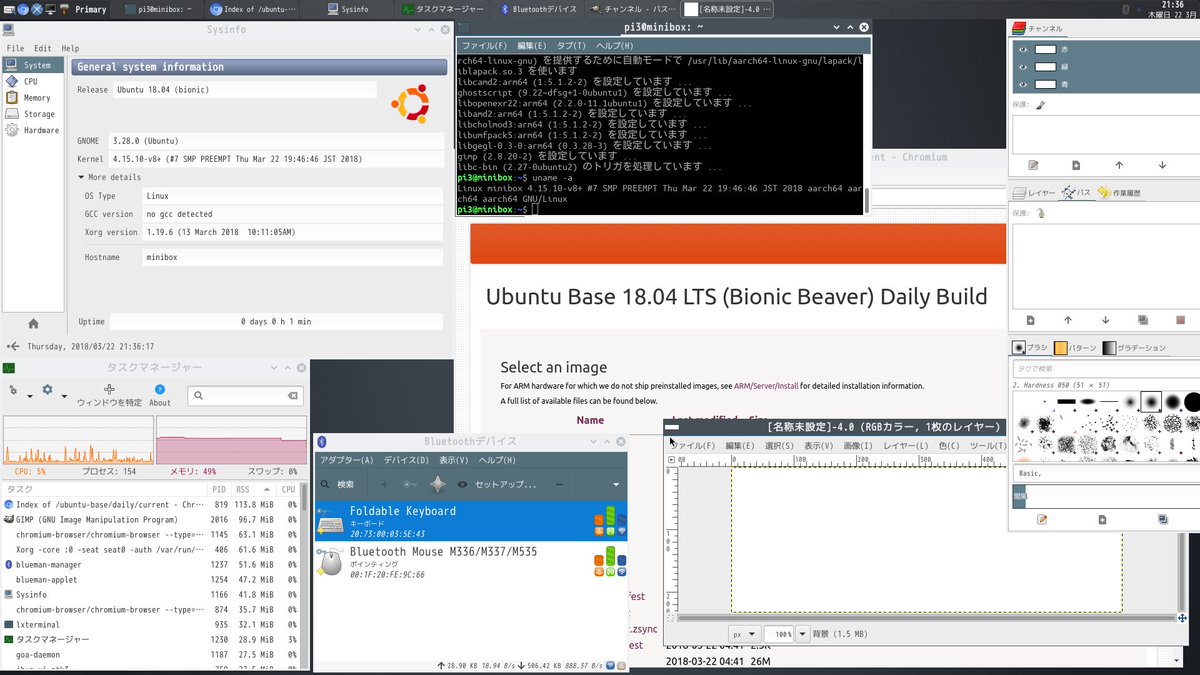Open the ARM/Server/Install link in Chromium
This screenshot has height=675, width=1200.
point(766,385)
